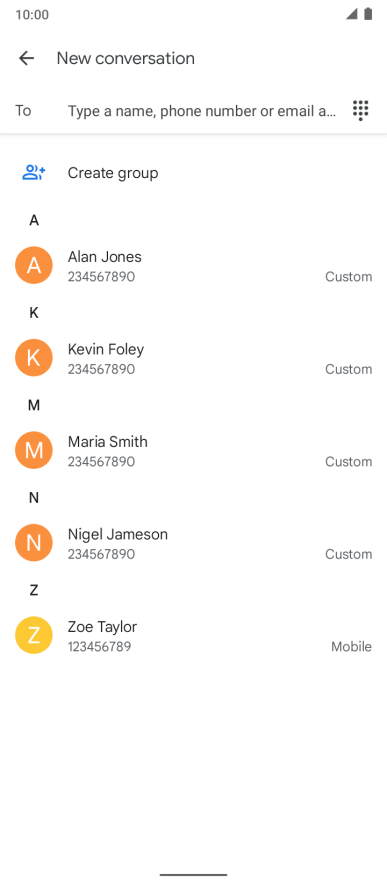Select Nigel Jameson's N avatar
The image size is (387, 882).
[x=34, y=542]
